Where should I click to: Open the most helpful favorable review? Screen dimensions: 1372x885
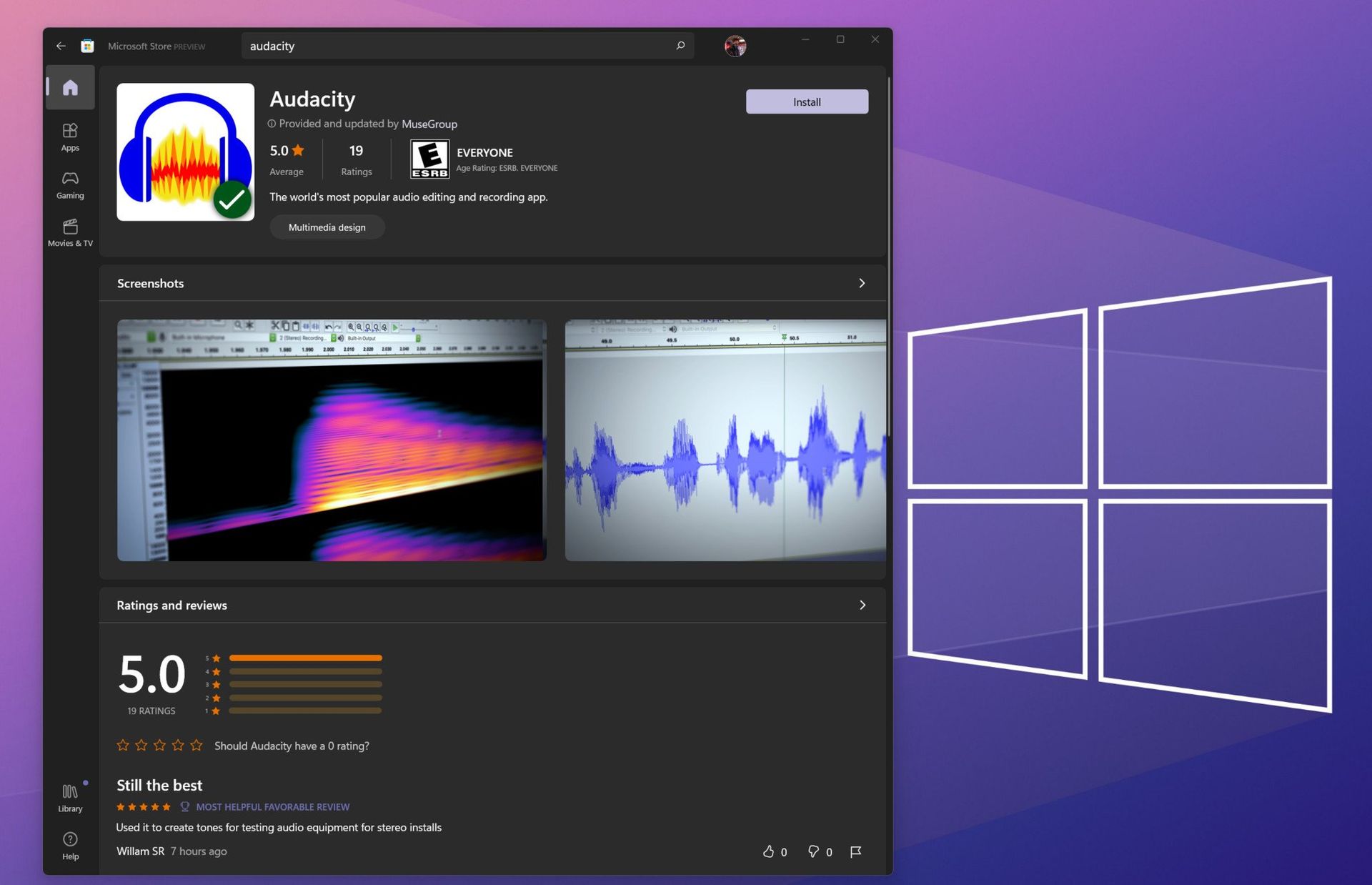(272, 806)
